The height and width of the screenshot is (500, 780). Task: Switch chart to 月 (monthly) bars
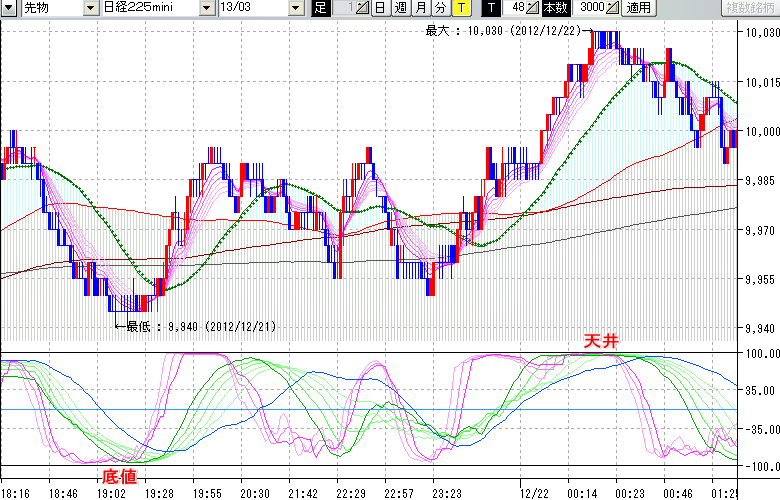[x=420, y=8]
